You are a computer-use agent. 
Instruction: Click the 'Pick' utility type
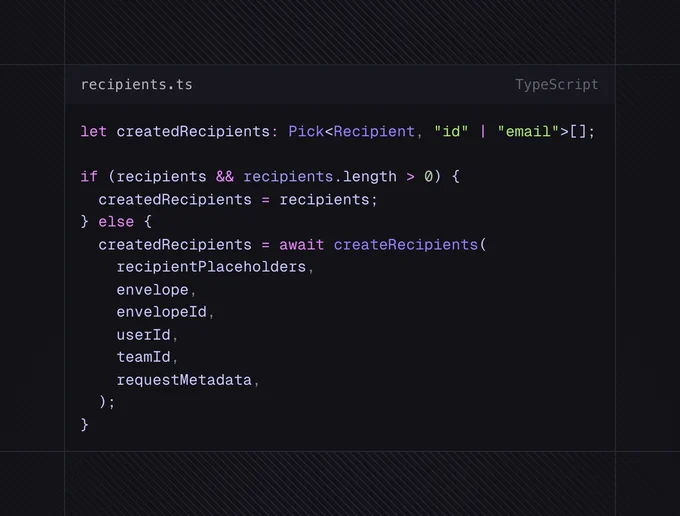[x=306, y=131]
